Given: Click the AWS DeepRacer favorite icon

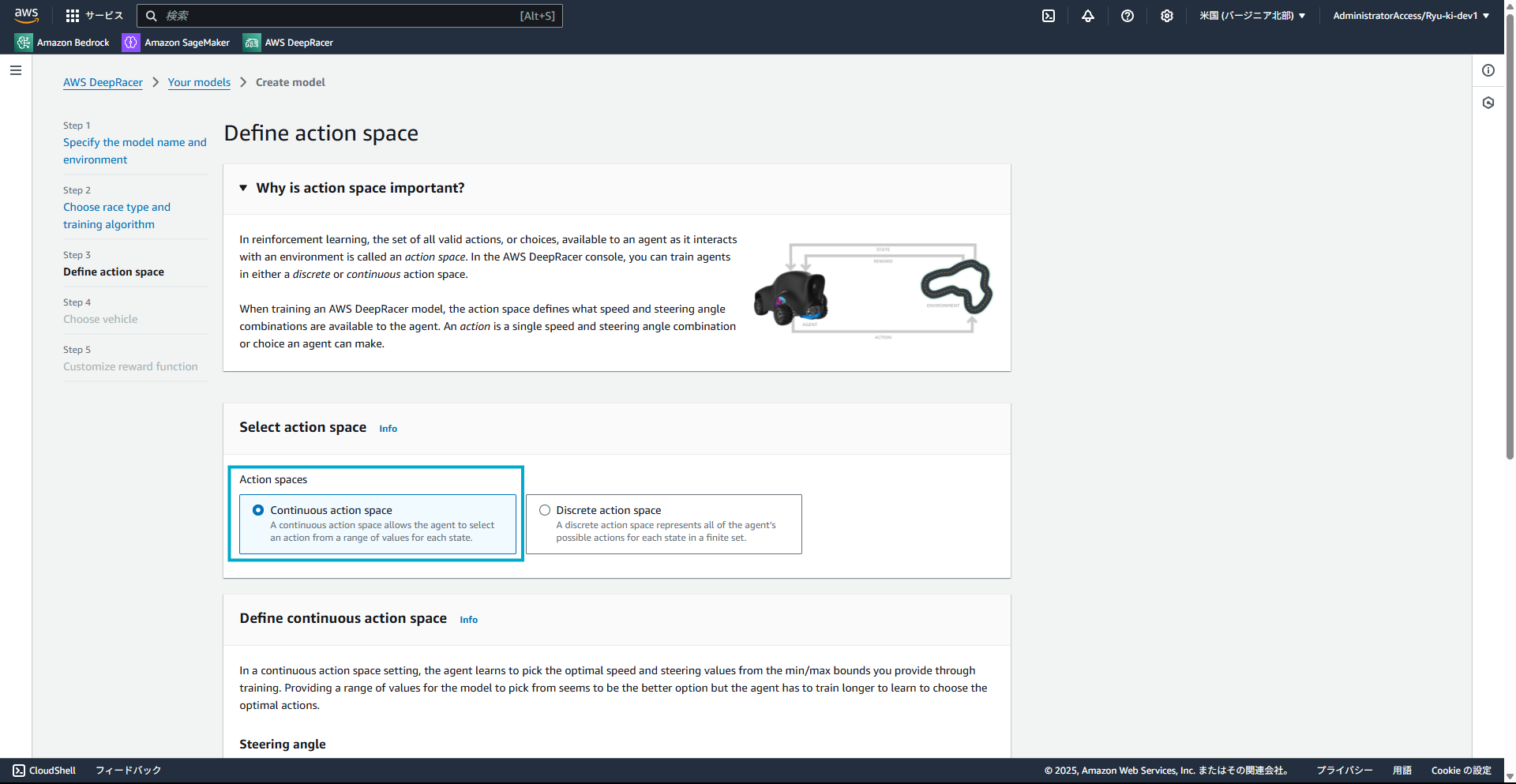Looking at the screenshot, I should [252, 43].
